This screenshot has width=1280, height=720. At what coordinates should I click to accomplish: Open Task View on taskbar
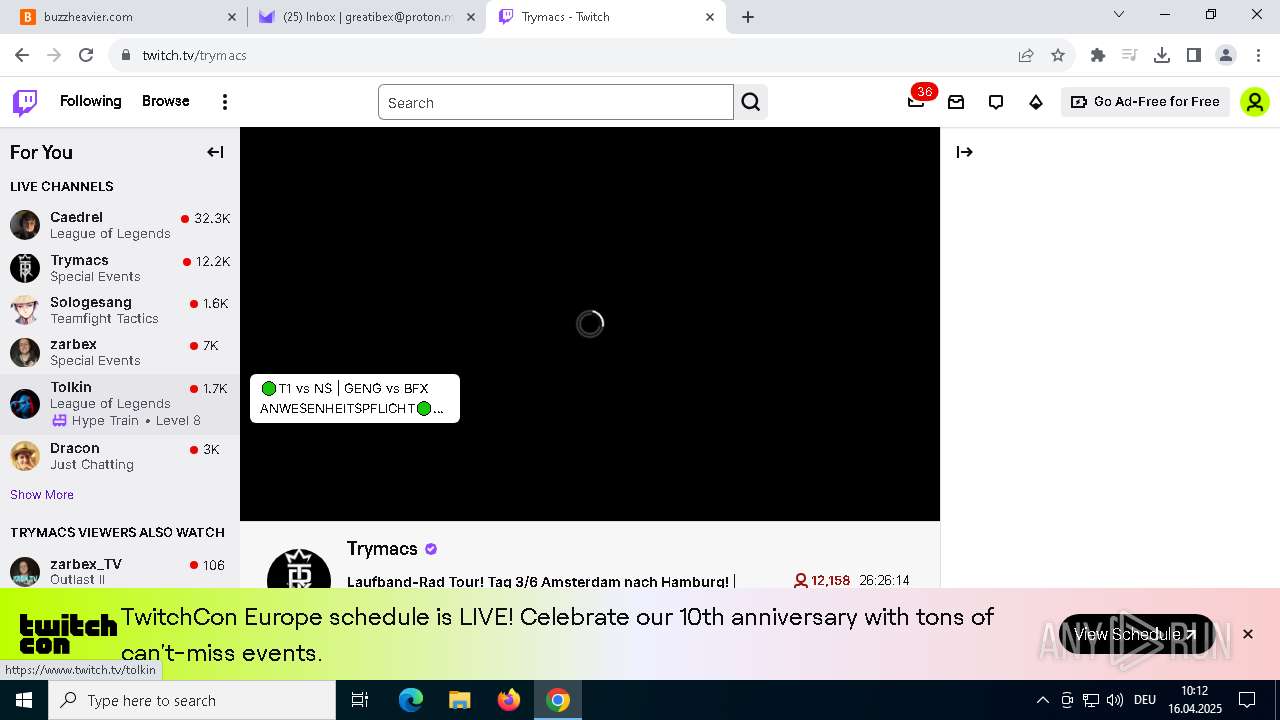tap(360, 700)
